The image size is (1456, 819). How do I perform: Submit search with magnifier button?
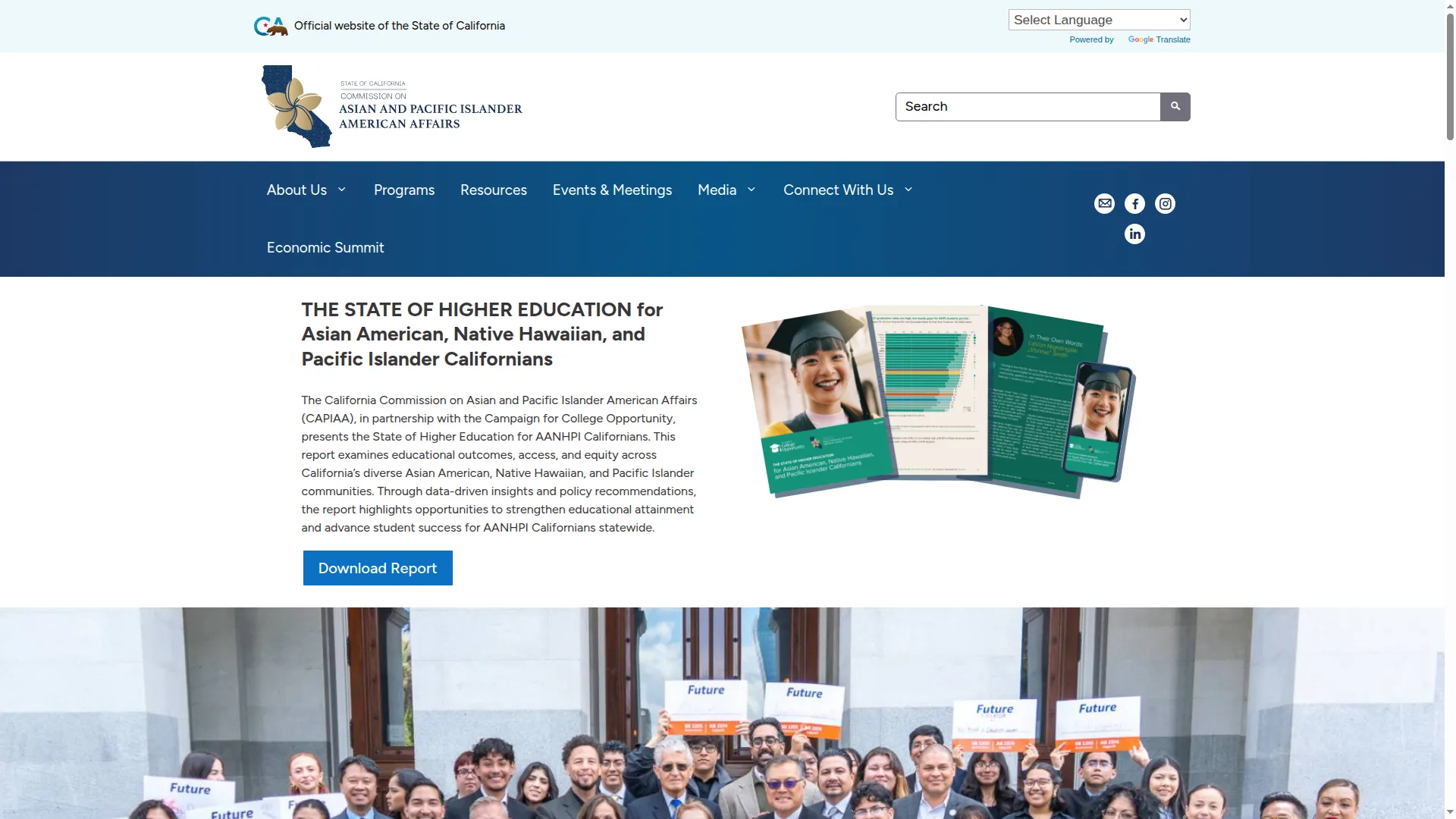click(1175, 107)
